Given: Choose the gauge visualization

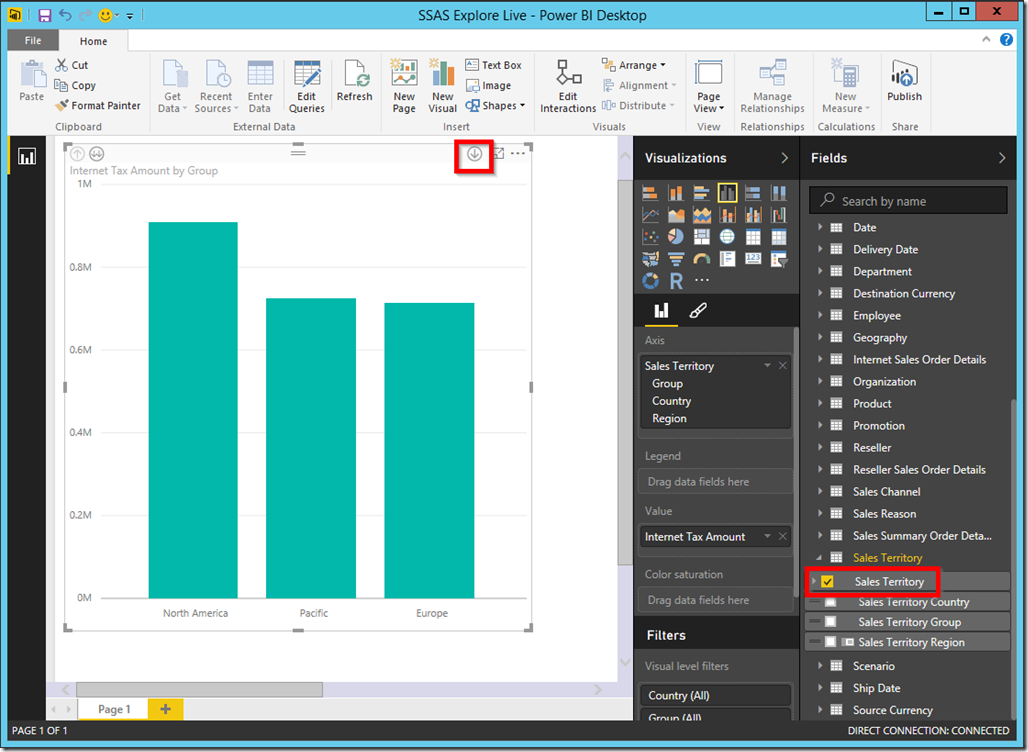Looking at the screenshot, I should pyautogui.click(x=702, y=259).
